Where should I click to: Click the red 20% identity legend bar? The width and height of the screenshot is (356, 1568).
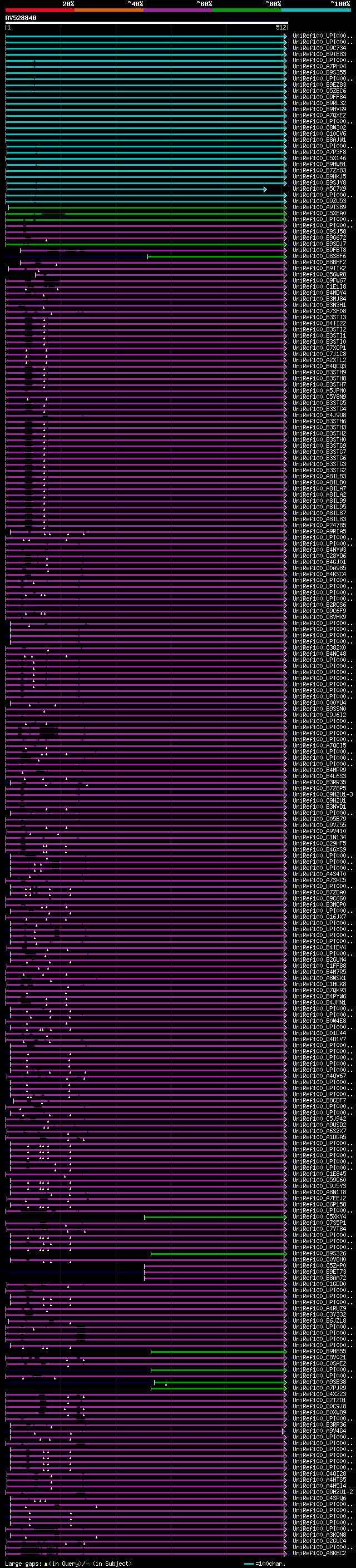39,10
